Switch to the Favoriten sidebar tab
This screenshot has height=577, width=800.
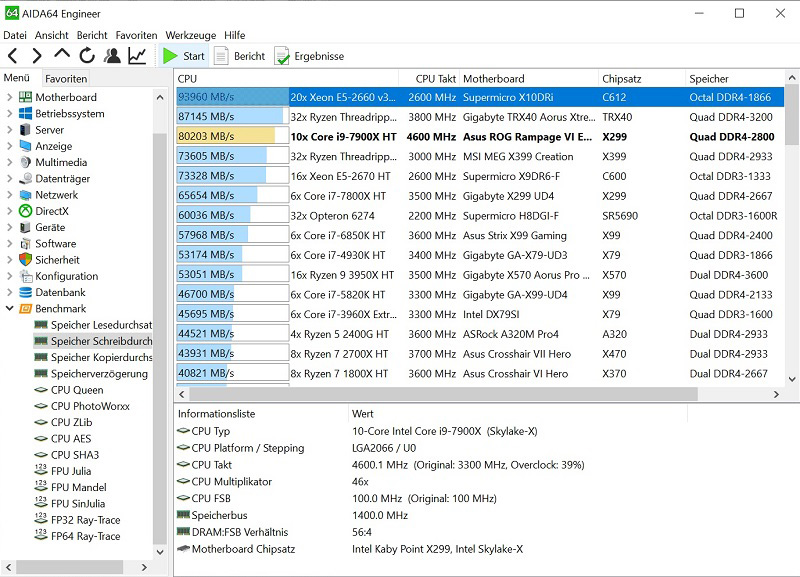coord(66,79)
